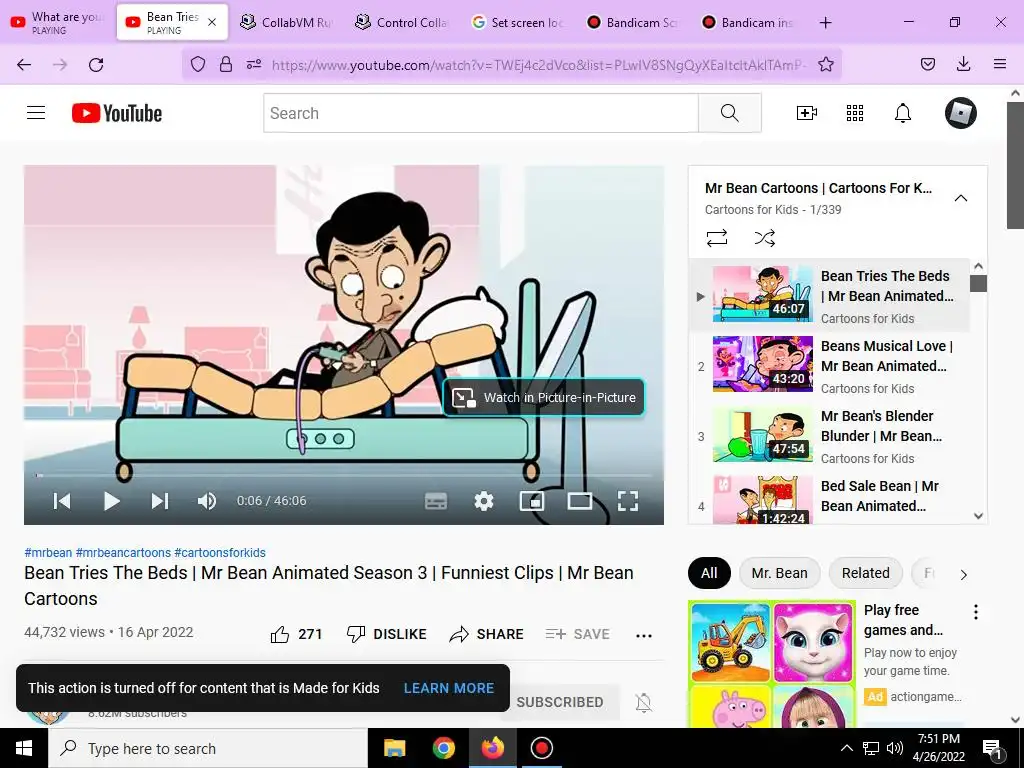The height and width of the screenshot is (768, 1024).
Task: Click the search magnifier button
Action: (729, 113)
